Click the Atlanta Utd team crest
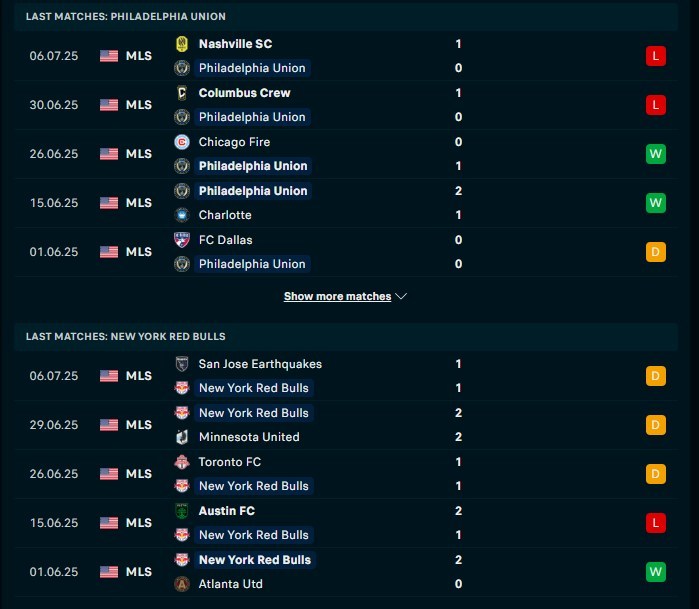The image size is (699, 609). coord(182,584)
